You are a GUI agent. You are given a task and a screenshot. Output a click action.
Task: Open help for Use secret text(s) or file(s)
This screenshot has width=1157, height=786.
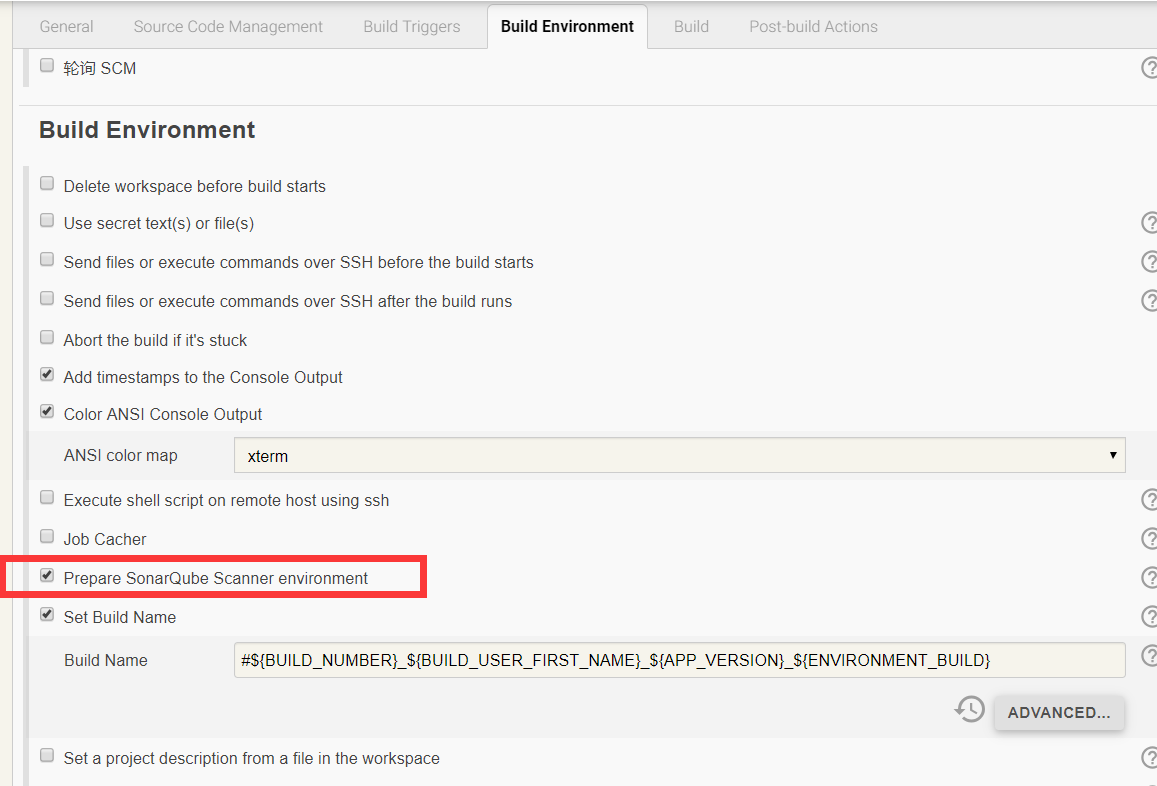point(1150,223)
